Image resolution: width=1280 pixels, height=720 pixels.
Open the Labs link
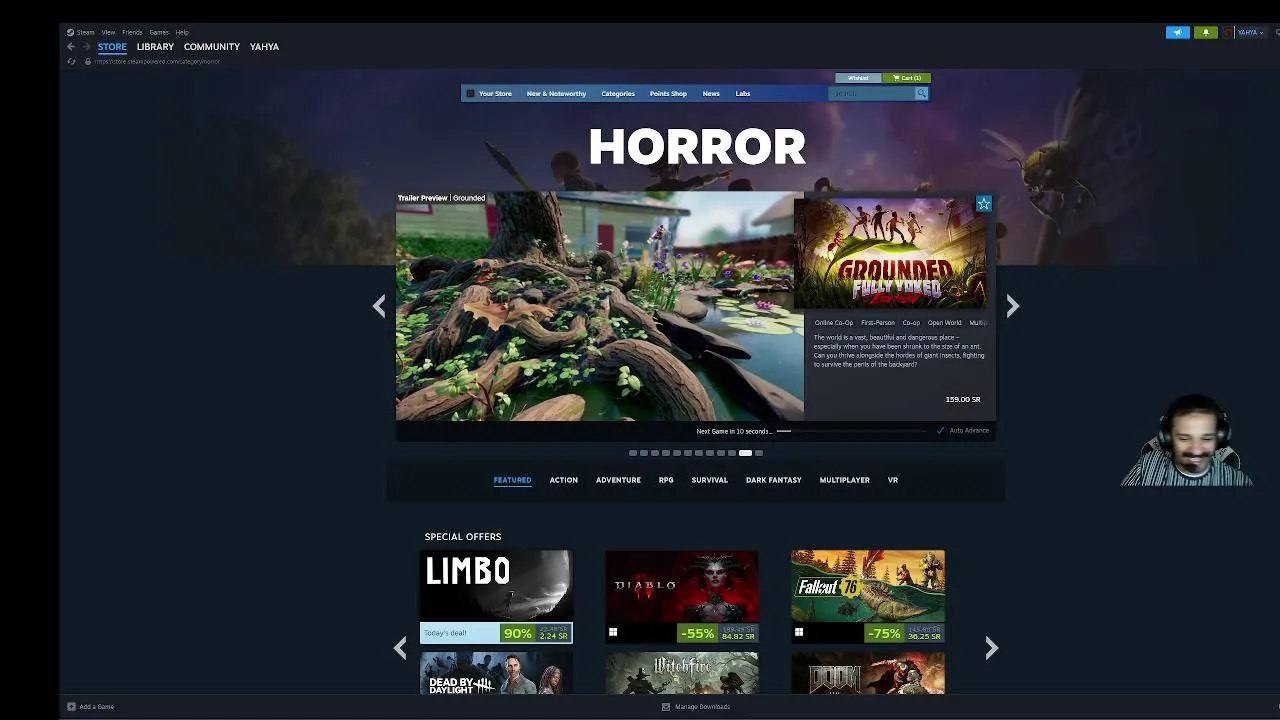click(x=743, y=93)
